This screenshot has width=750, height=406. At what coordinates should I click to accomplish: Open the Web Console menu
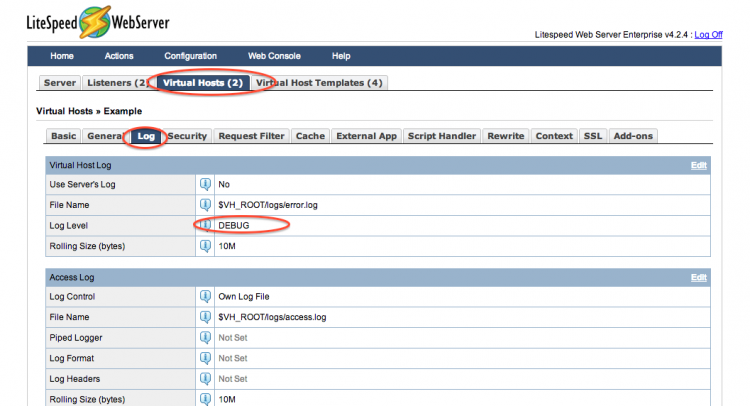272,56
